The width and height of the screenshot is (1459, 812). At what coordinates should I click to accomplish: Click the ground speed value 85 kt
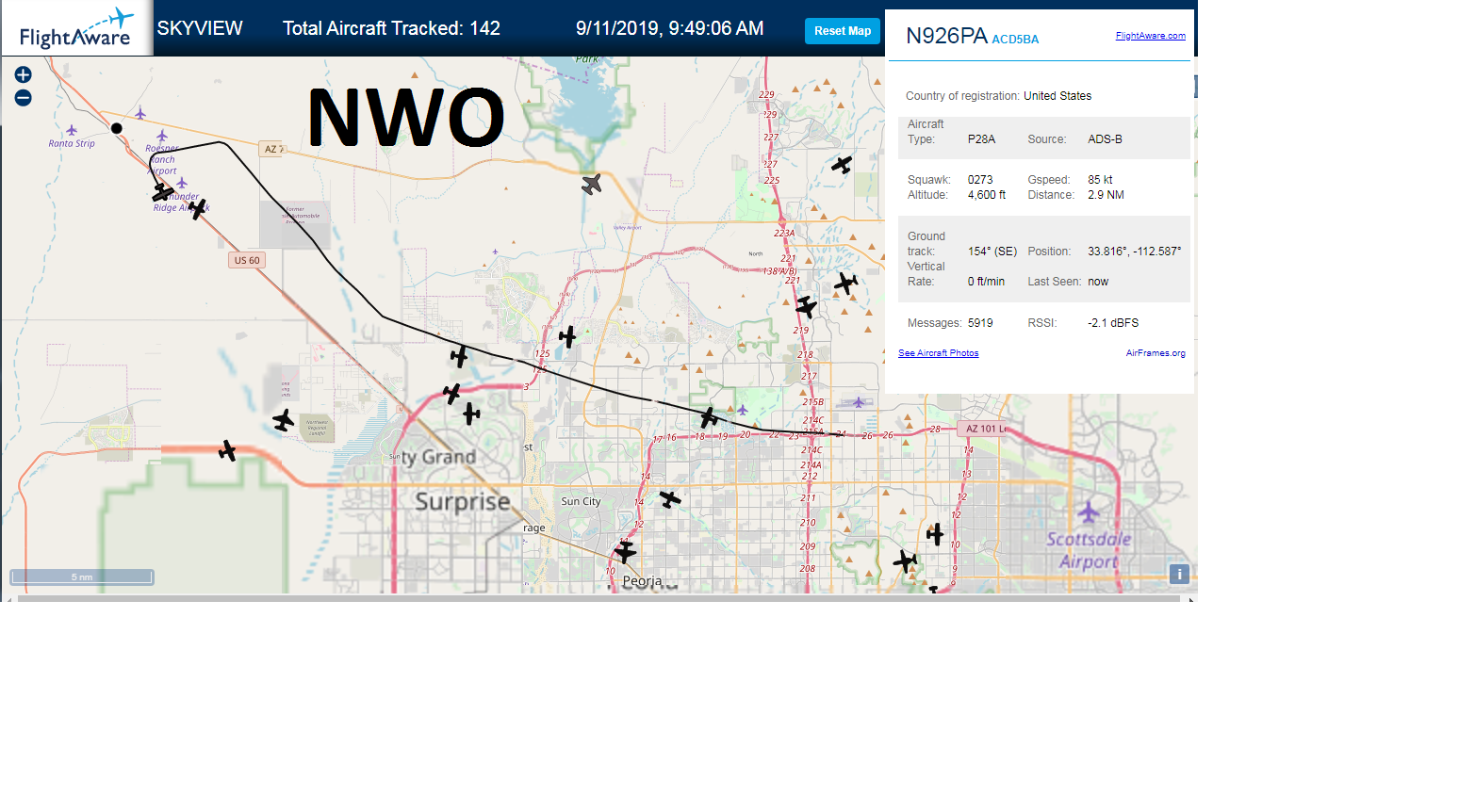pyautogui.click(x=1100, y=180)
